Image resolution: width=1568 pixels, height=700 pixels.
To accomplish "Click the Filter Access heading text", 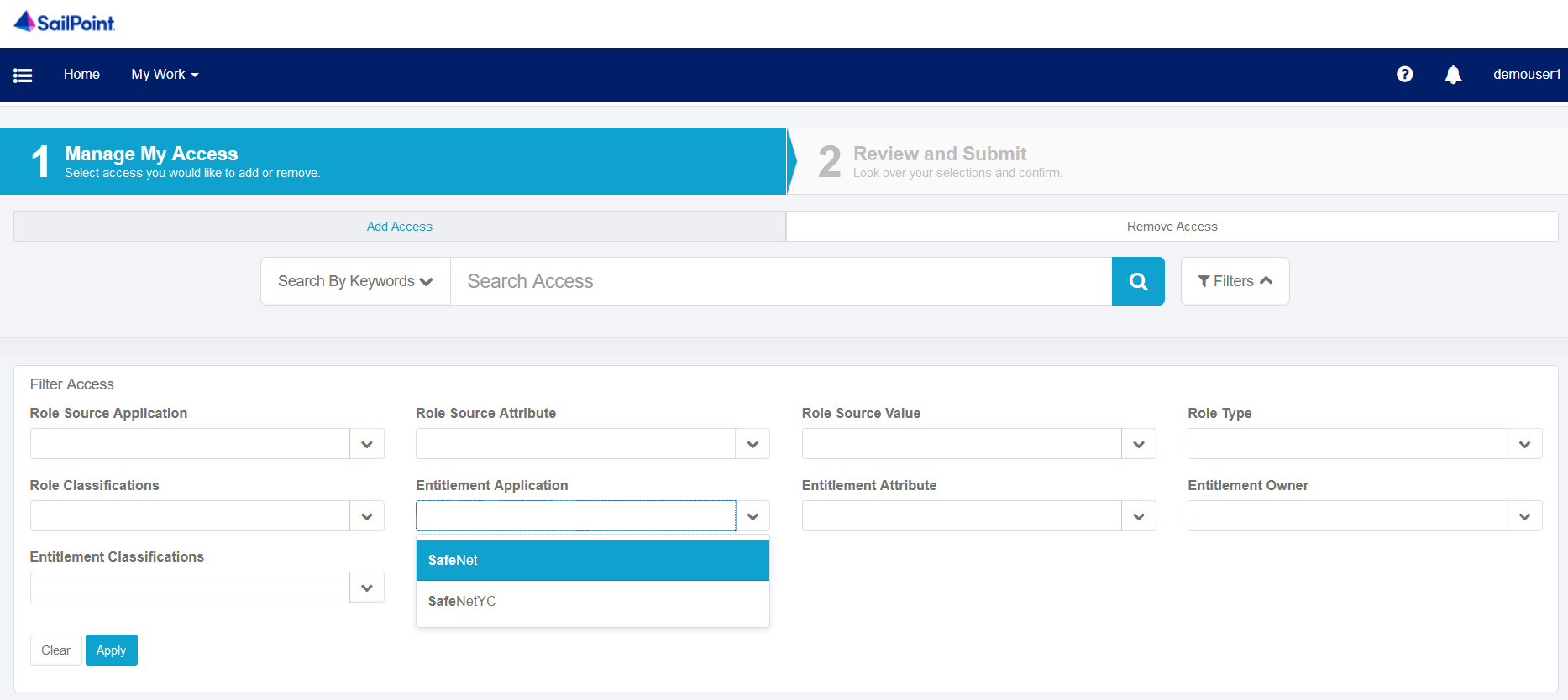I will [72, 384].
